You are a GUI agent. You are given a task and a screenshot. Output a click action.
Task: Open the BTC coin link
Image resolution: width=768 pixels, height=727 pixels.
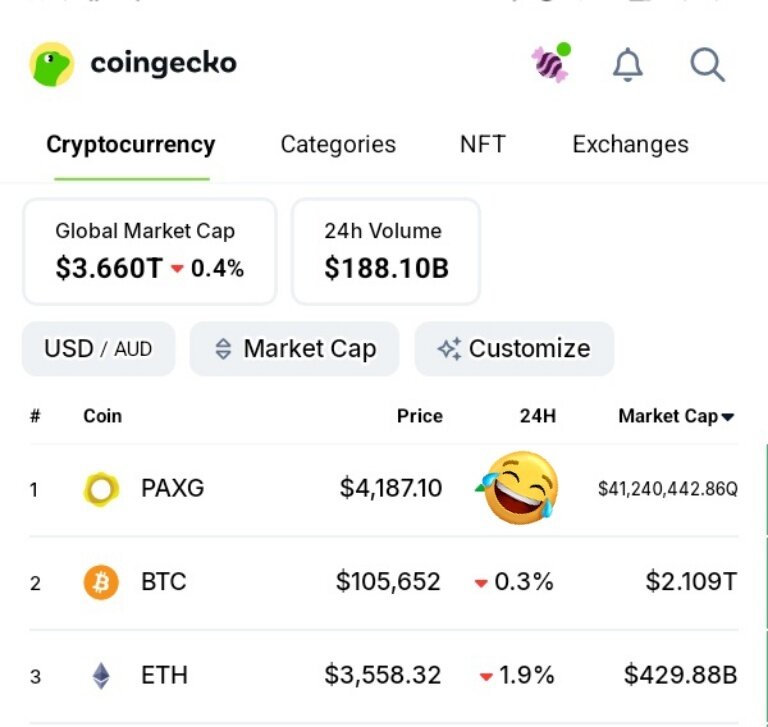click(163, 582)
